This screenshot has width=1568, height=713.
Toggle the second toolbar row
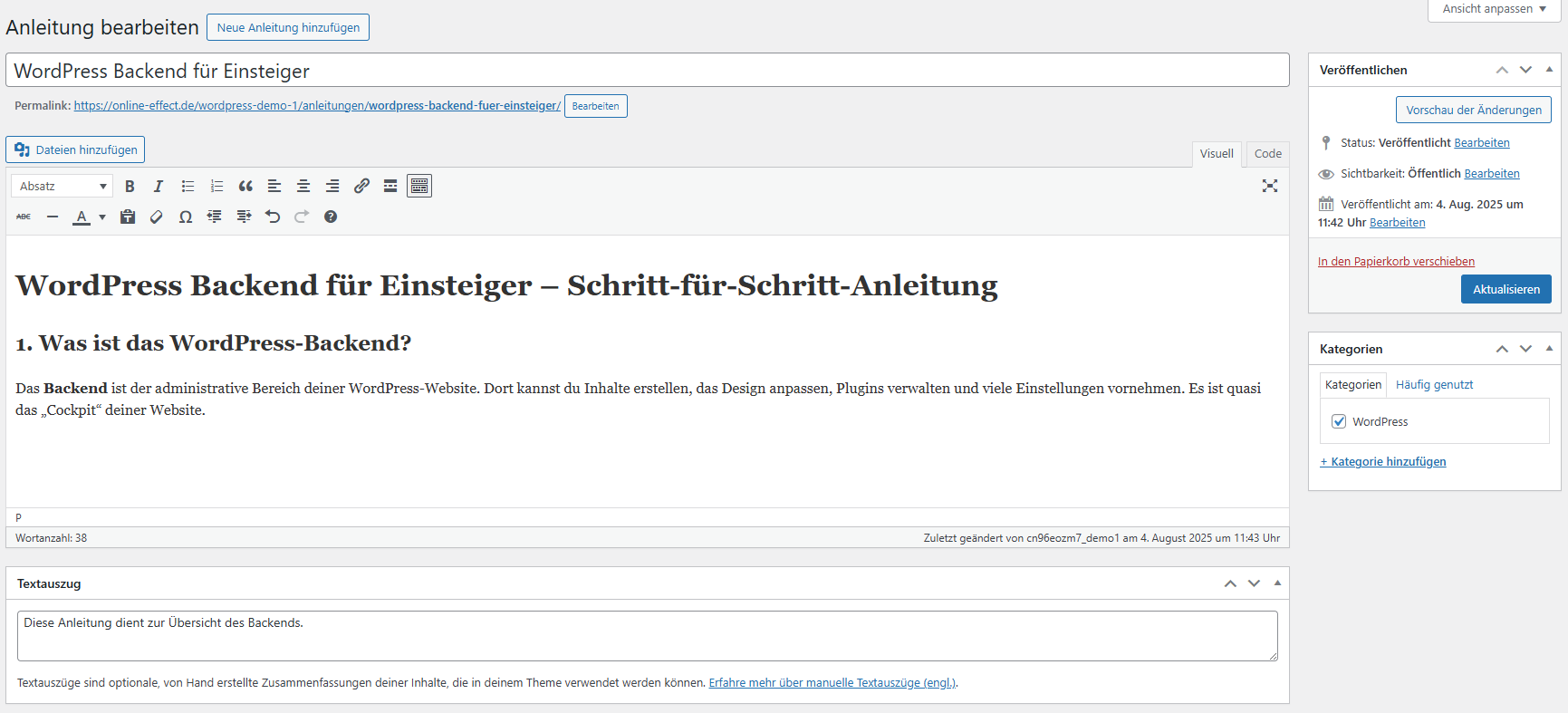coord(419,186)
